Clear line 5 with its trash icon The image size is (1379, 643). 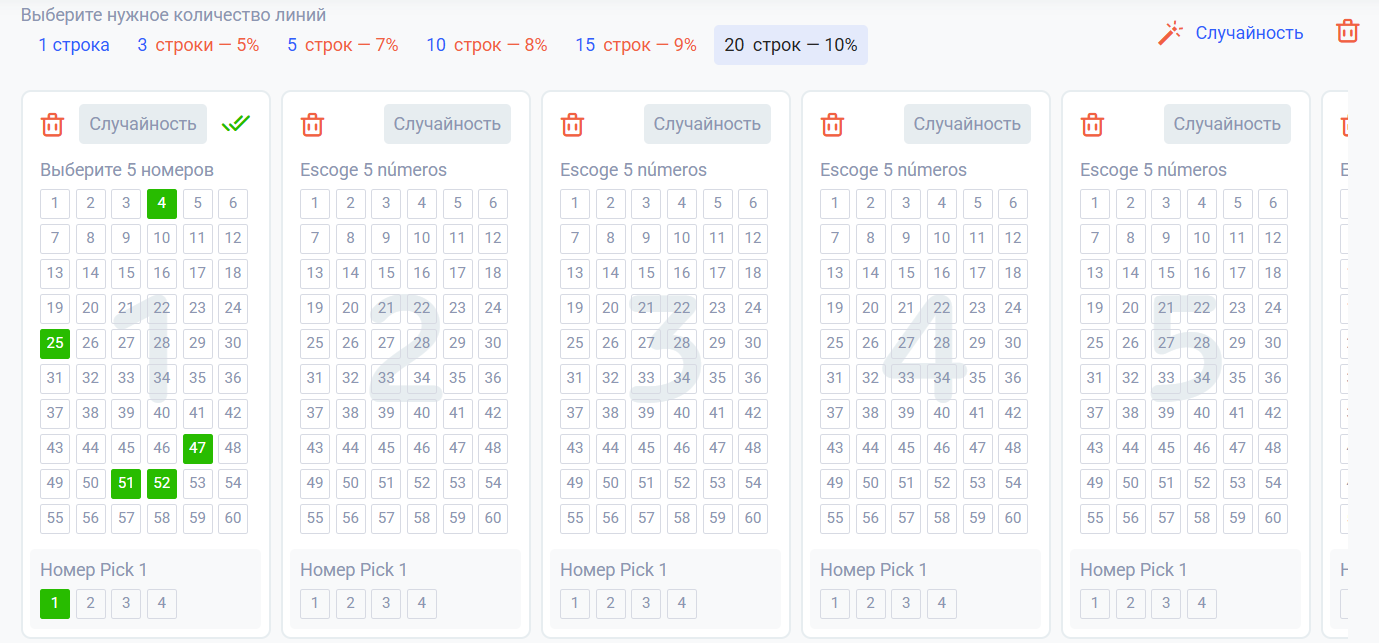[1092, 125]
